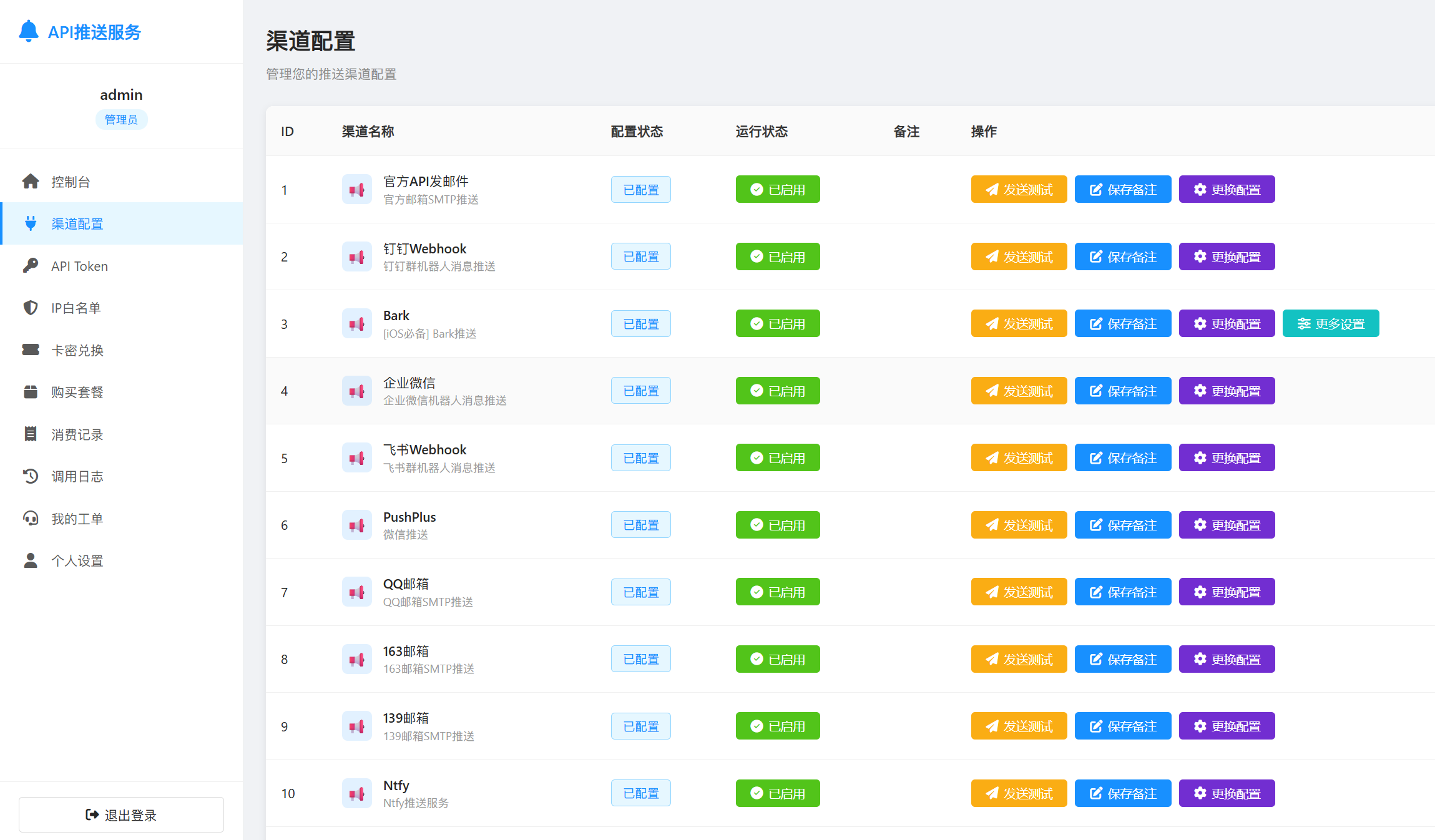
Task: Click 退出登录 button
Action: point(121,814)
